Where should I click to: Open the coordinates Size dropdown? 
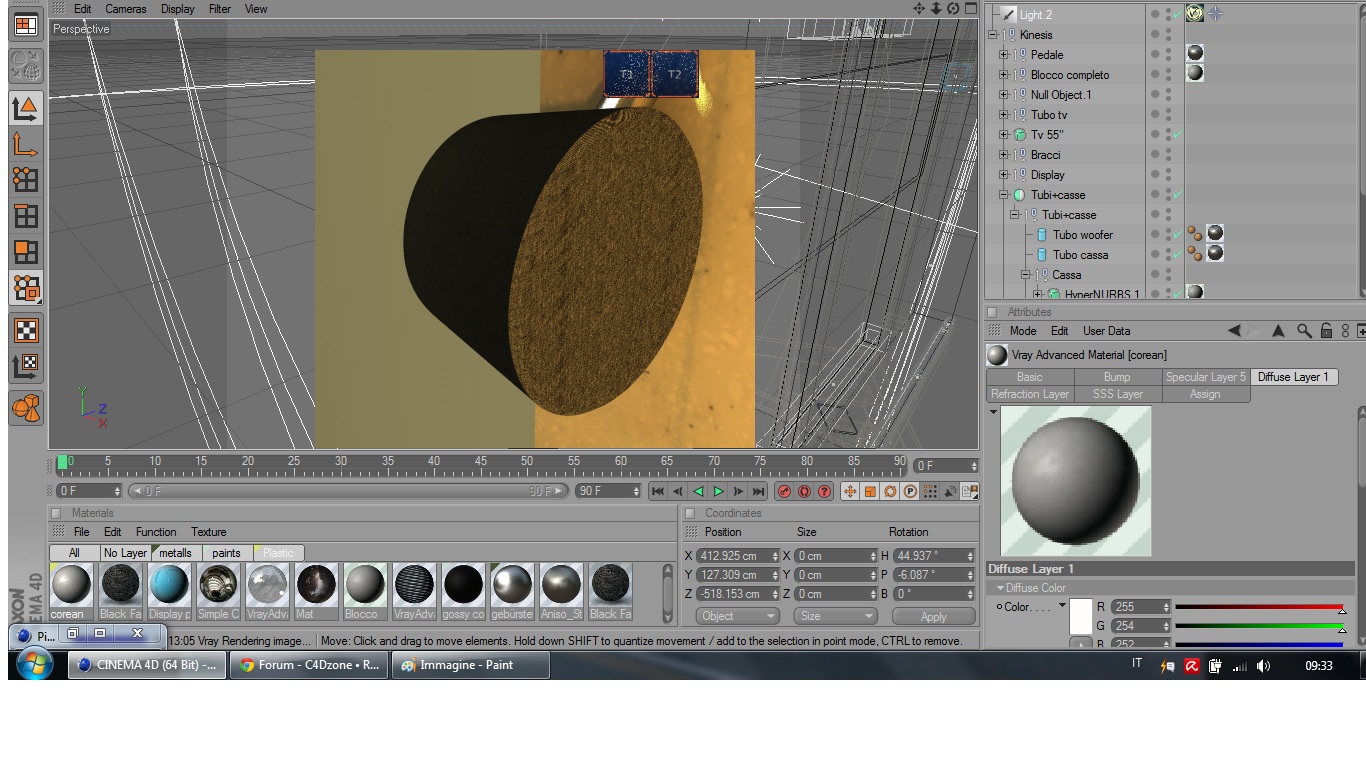tap(836, 616)
